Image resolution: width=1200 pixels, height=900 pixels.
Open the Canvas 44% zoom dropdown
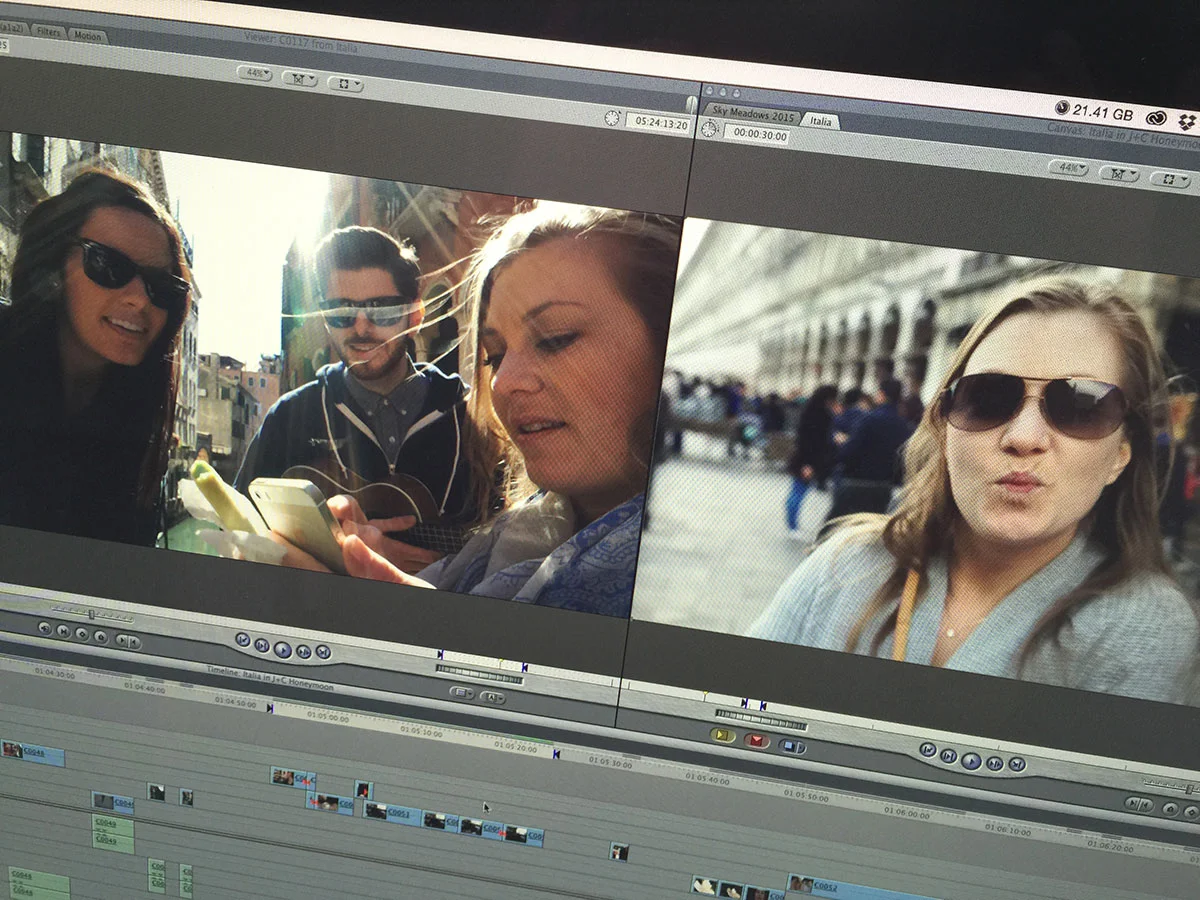[1068, 167]
